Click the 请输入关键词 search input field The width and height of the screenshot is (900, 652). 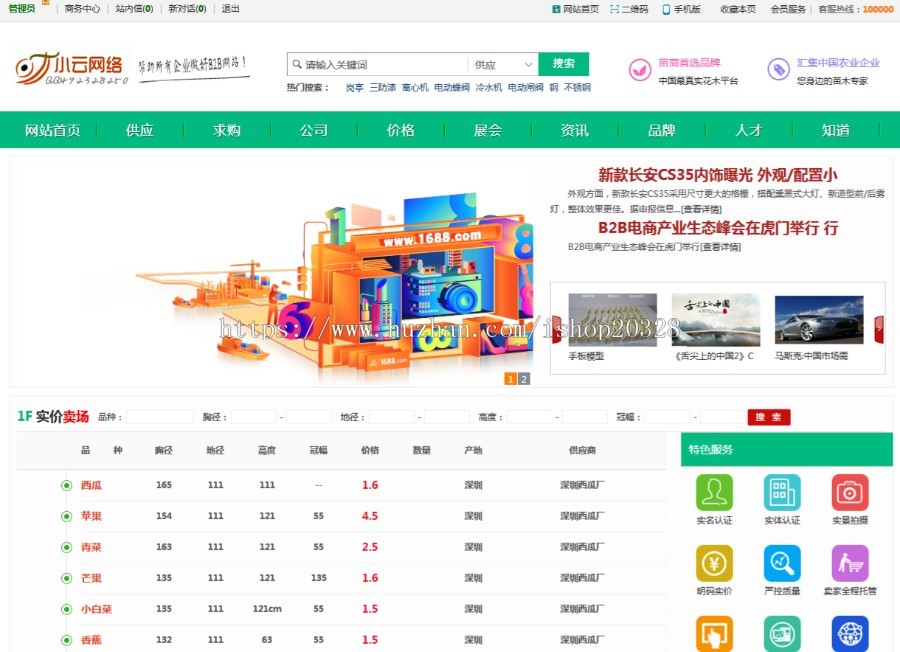coord(380,63)
